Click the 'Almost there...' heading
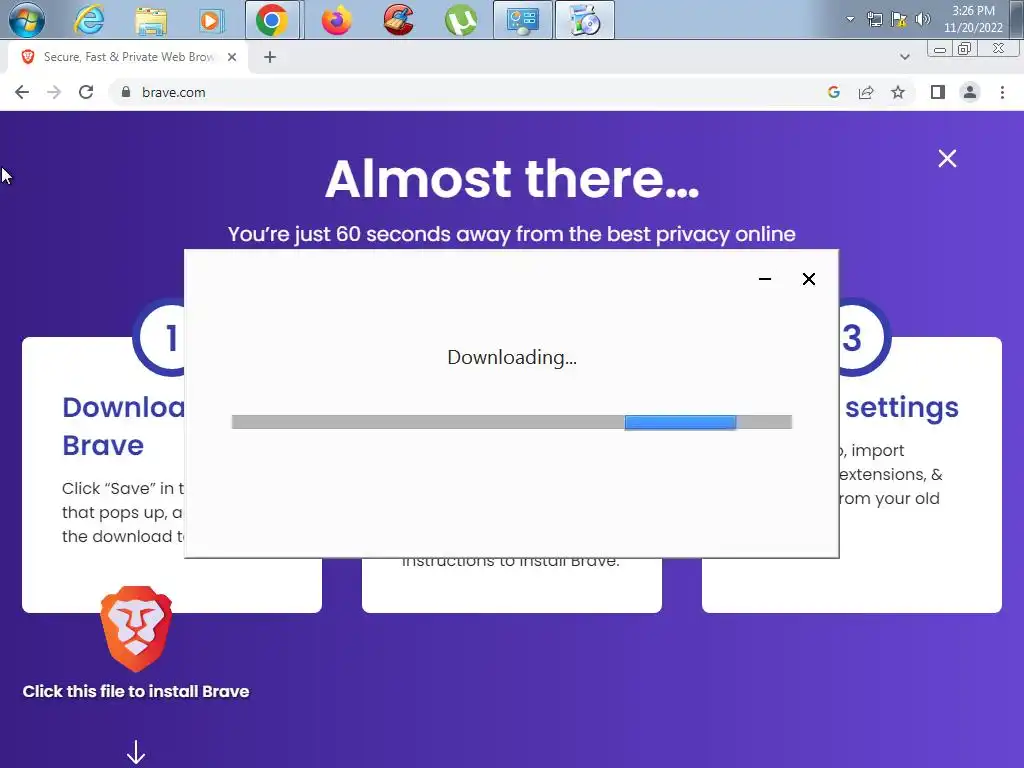Screen dimensions: 1024x768 [512, 178]
